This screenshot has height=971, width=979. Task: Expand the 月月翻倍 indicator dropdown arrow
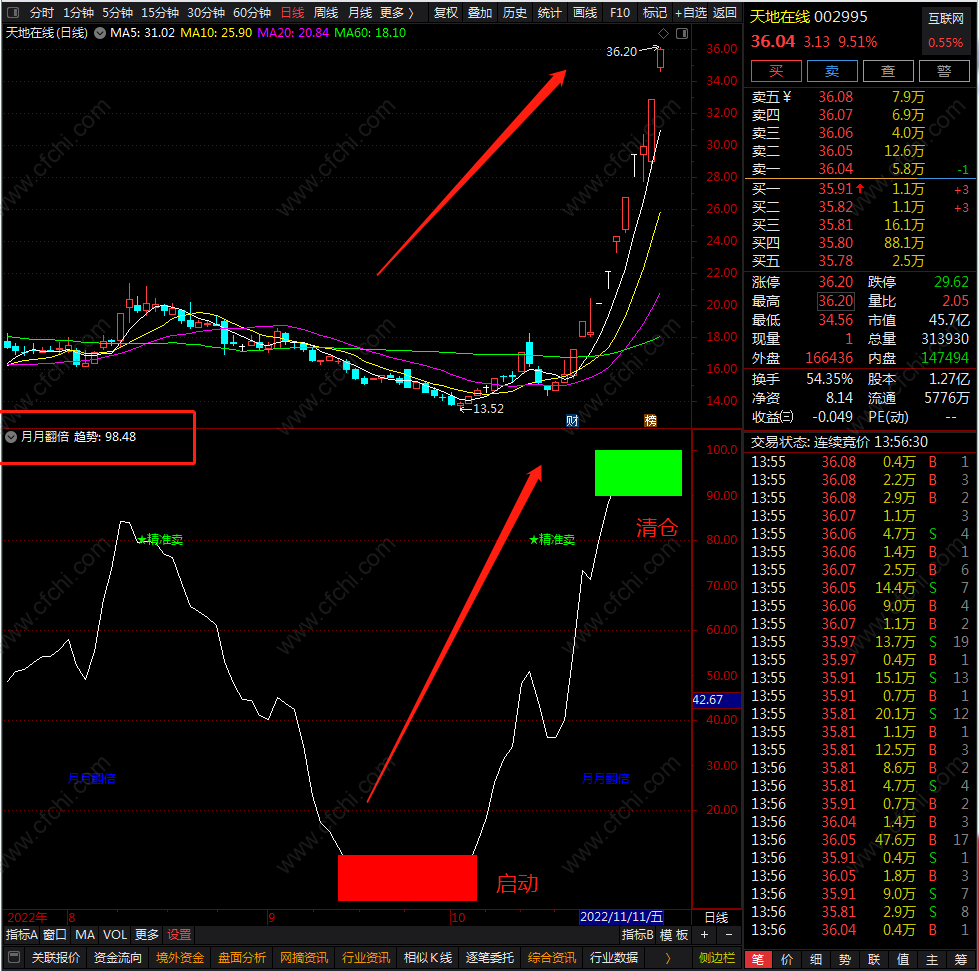click(x=11, y=437)
